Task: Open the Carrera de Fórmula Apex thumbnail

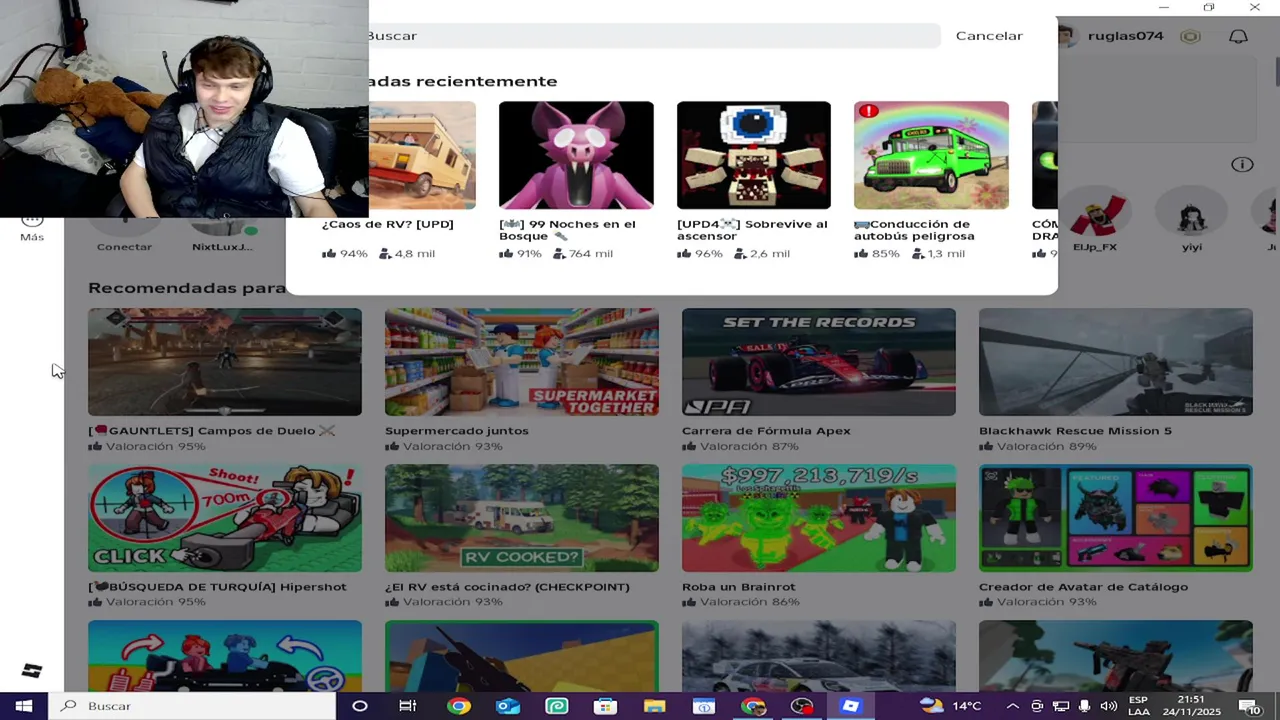Action: tap(819, 362)
